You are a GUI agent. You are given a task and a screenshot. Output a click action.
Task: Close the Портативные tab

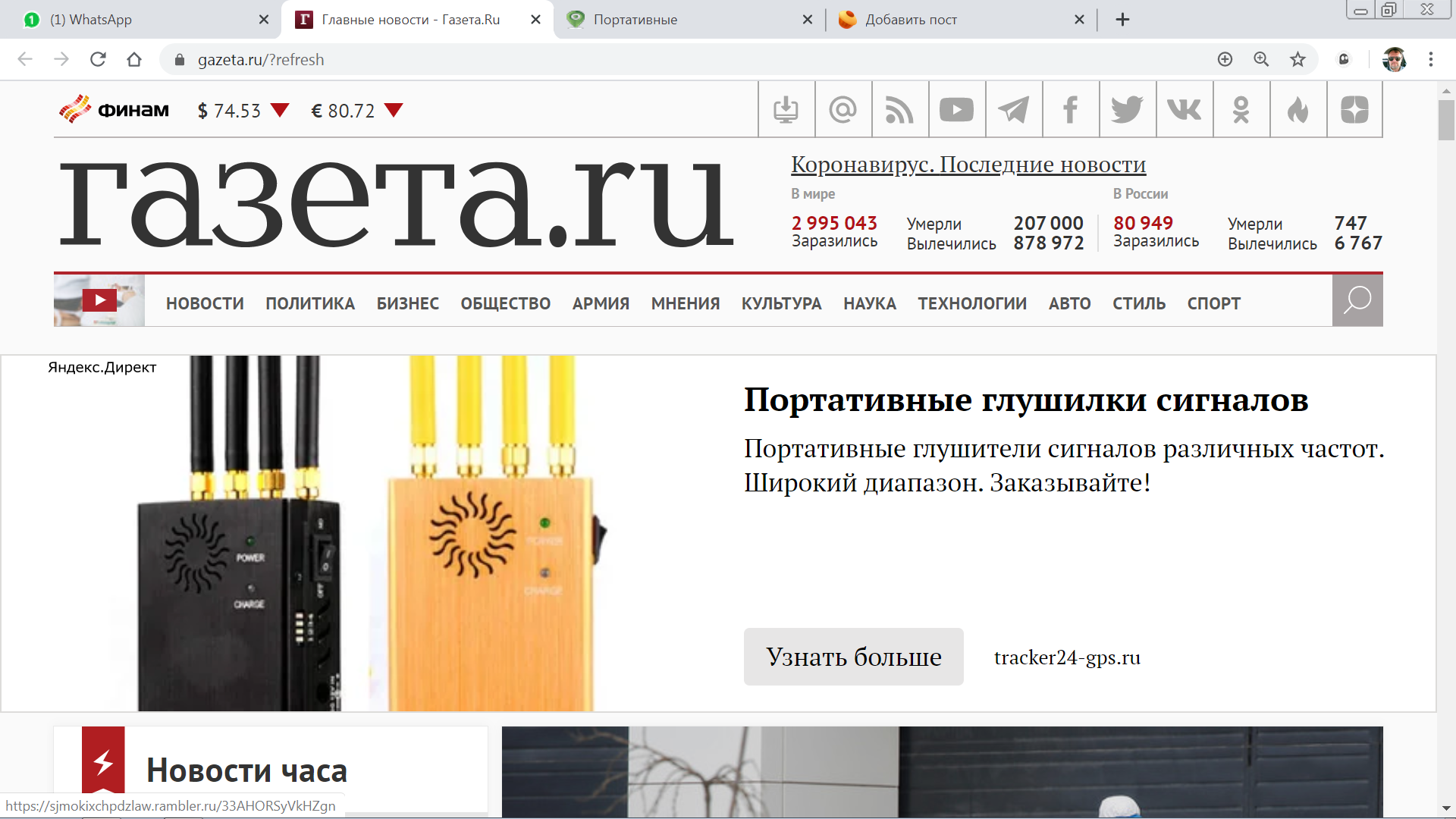[808, 20]
